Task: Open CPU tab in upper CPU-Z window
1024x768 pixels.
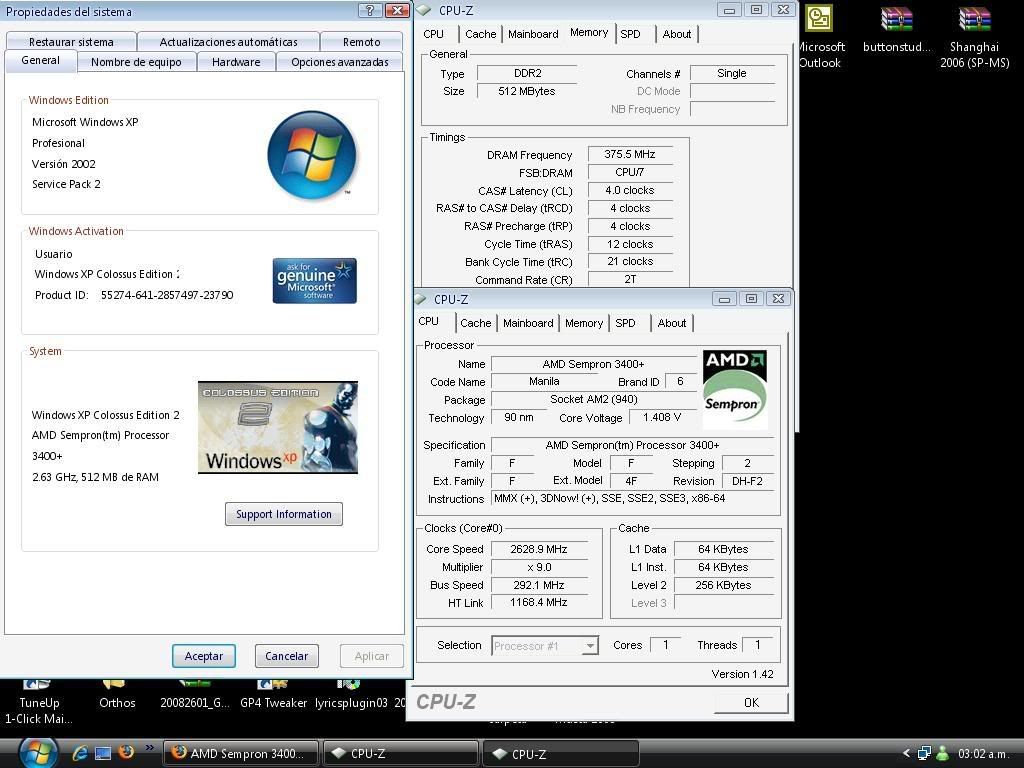Action: coord(434,34)
